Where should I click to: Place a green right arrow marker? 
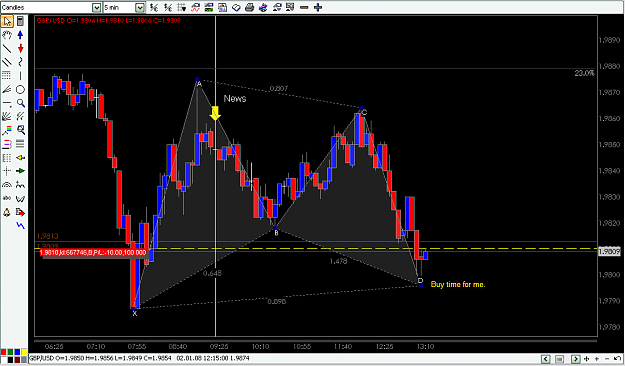tap(20, 171)
